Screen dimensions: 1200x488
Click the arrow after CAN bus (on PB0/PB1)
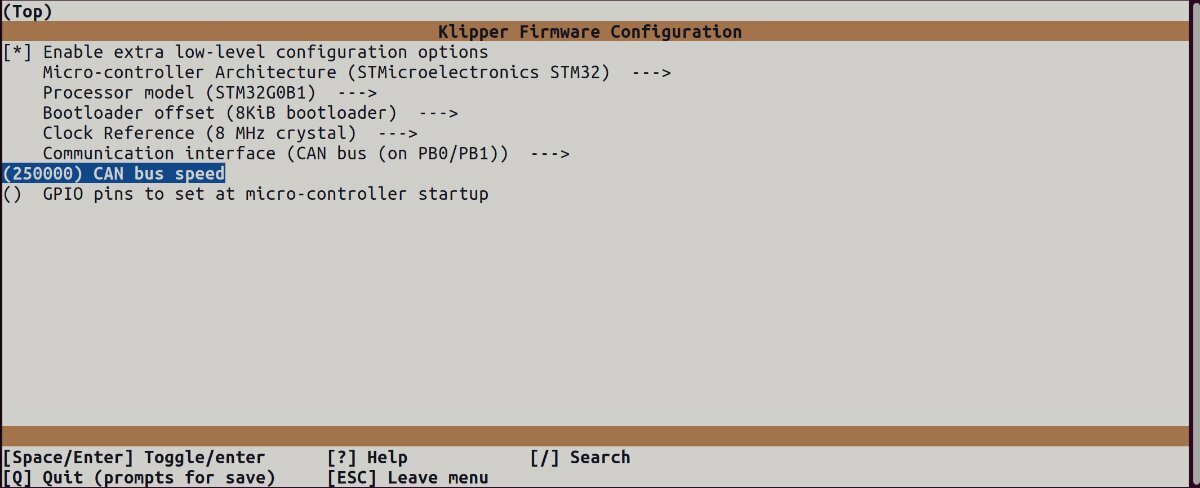click(x=549, y=154)
